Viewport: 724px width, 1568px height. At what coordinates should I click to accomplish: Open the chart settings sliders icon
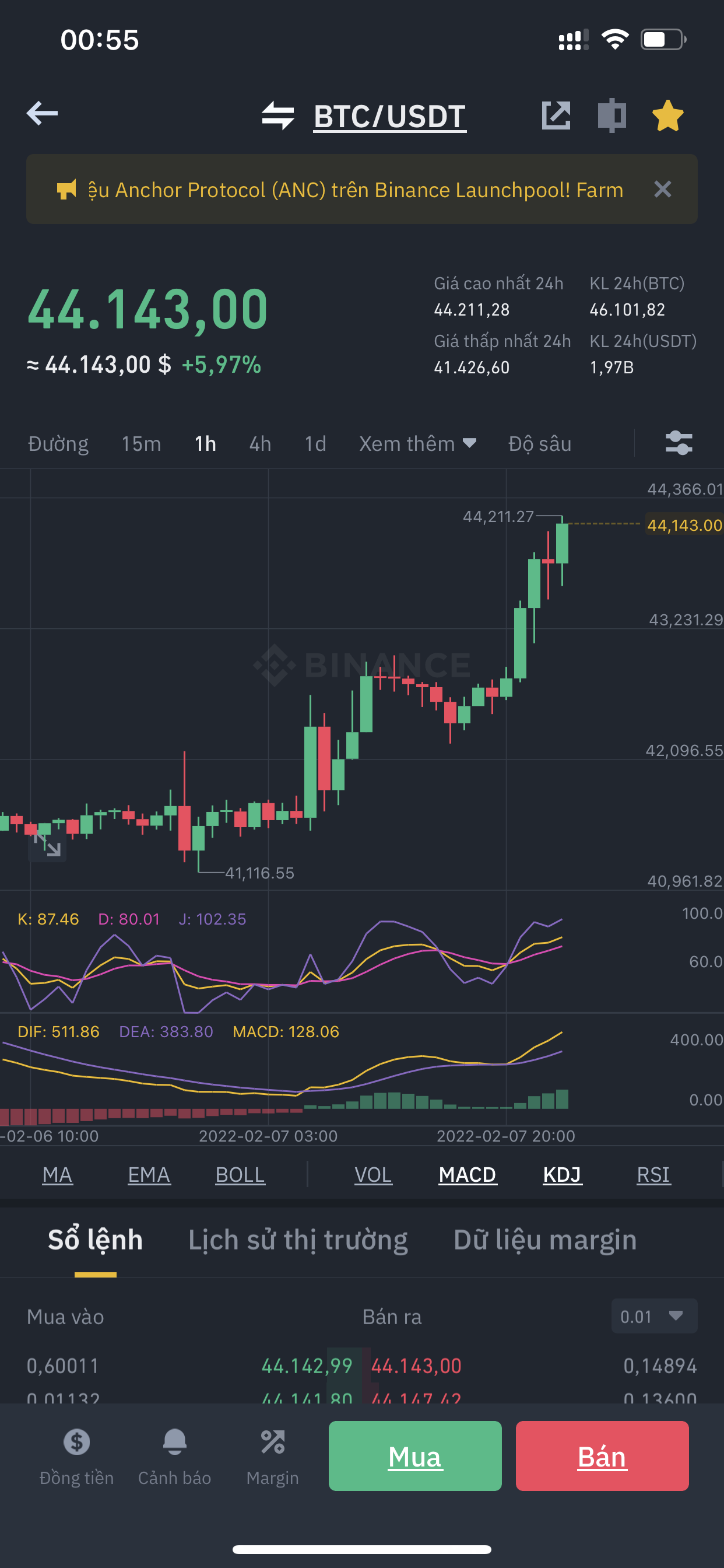[679, 443]
